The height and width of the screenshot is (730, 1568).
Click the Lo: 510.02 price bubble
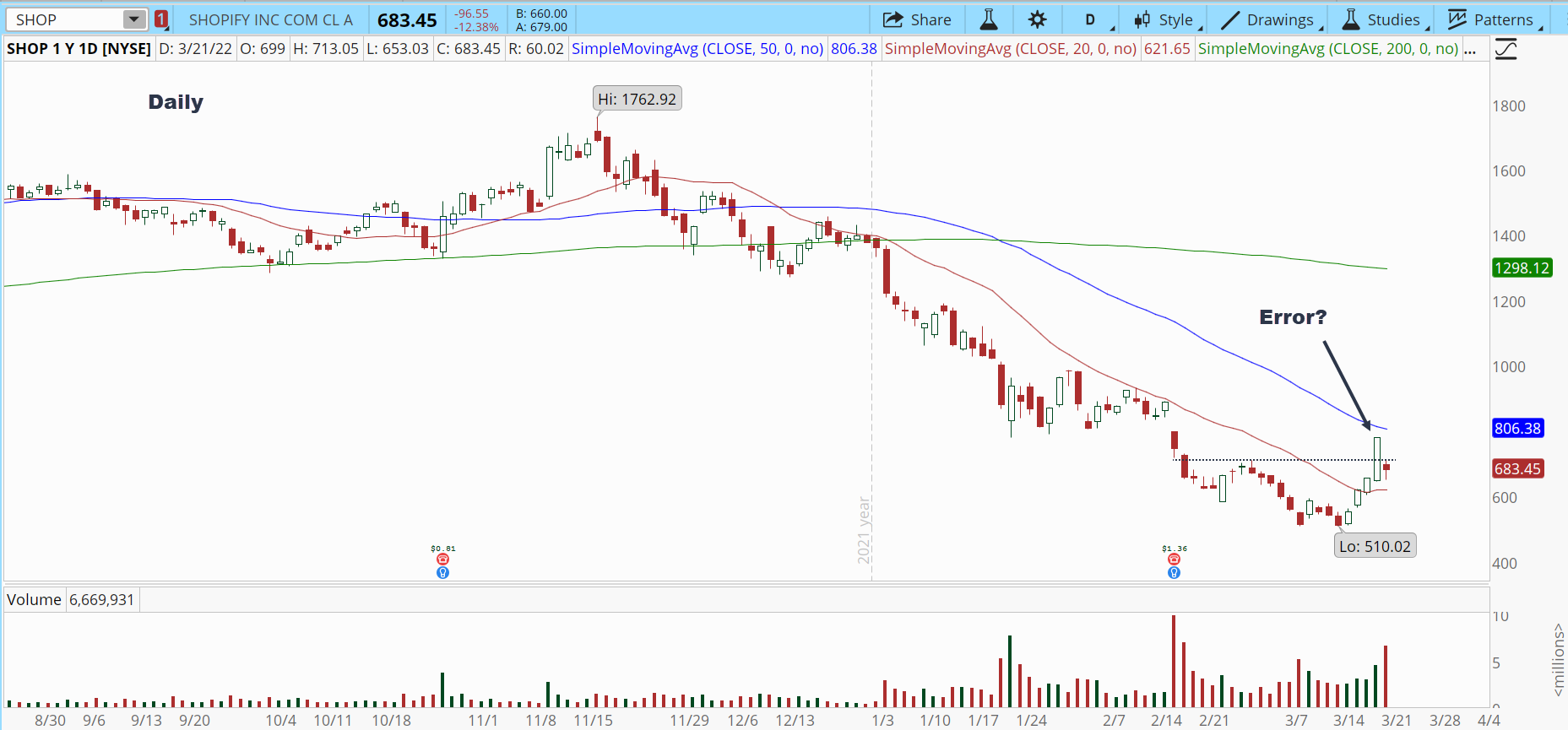[1375, 546]
